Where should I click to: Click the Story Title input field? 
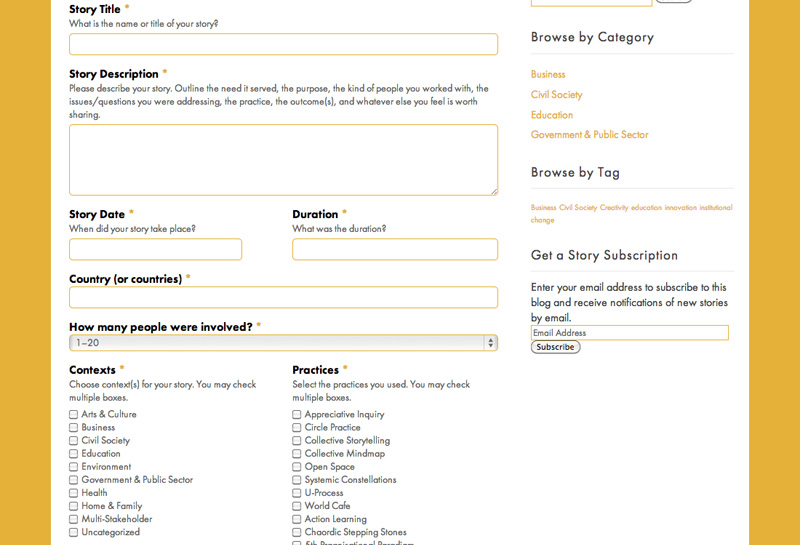click(x=283, y=44)
